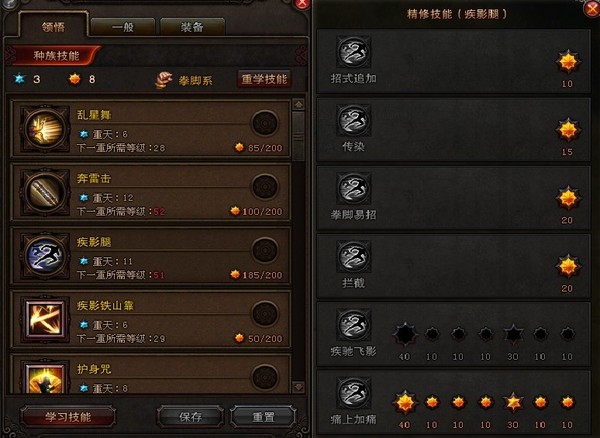Open the 装备 tab
Image resolution: width=600 pixels, height=438 pixels.
tap(192, 27)
